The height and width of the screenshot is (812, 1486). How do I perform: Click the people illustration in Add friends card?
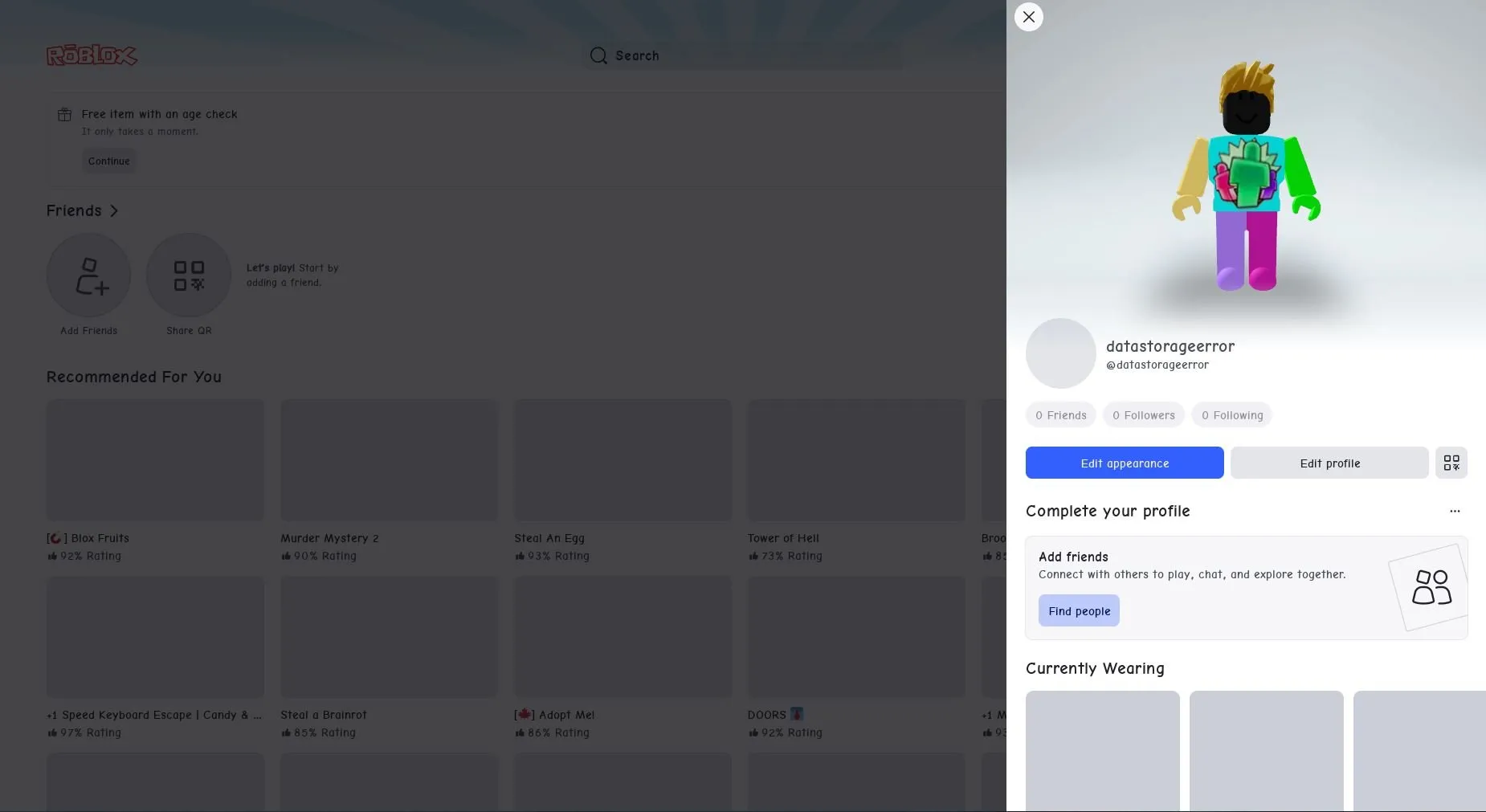pyautogui.click(x=1431, y=588)
